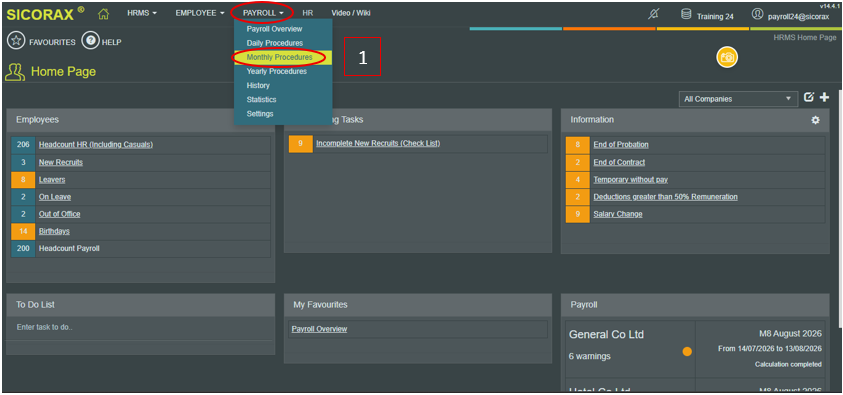Open Headcount HR (Including Casuals) link

pyautogui.click(x=96, y=145)
